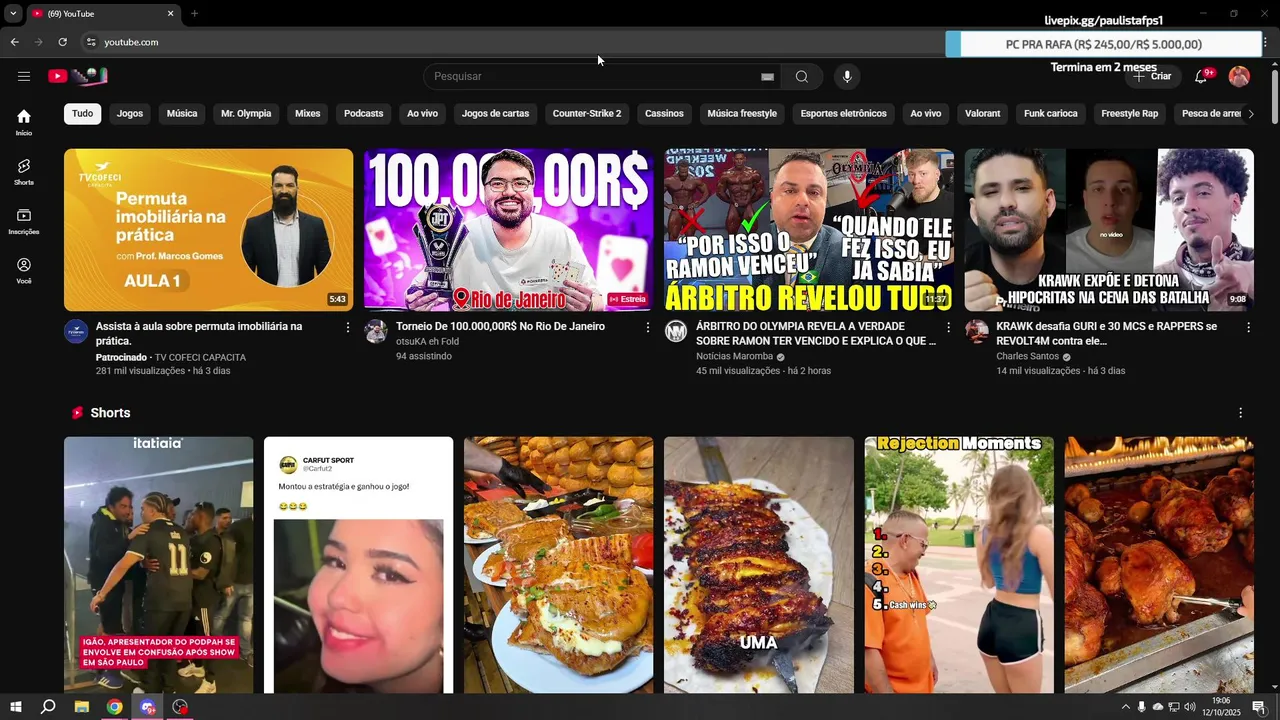Select the Valorant filter chip
This screenshot has width=1280, height=720.
[x=983, y=114]
